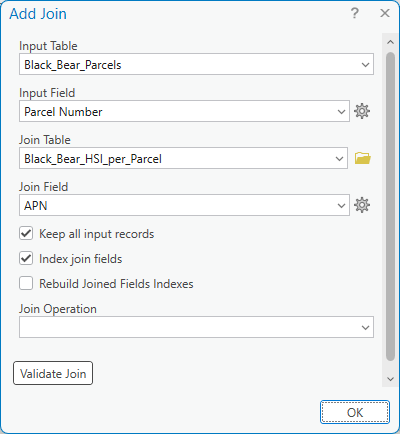The height and width of the screenshot is (434, 400).
Task: Expand the Input Field dropdown arrow
Action: (x=341, y=112)
